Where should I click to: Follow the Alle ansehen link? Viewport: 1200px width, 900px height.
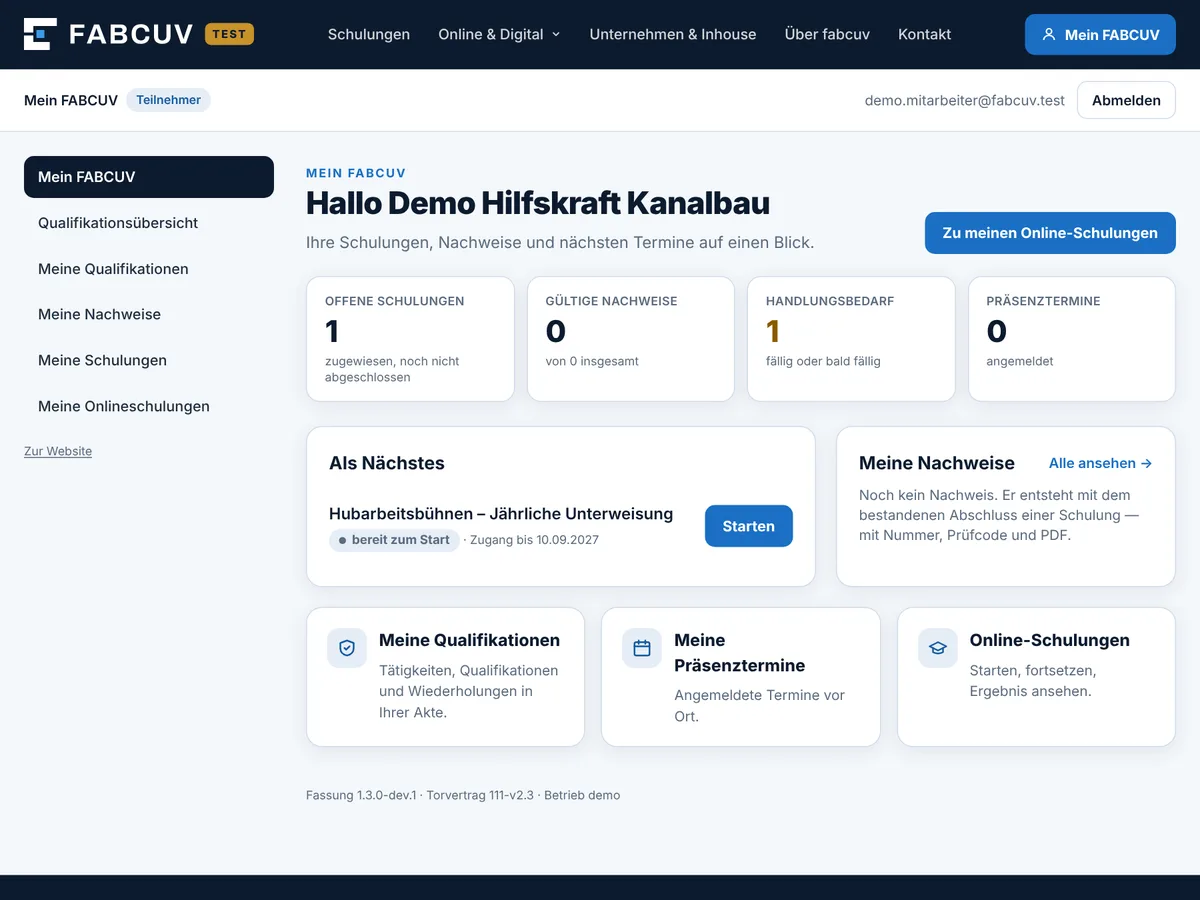pyautogui.click(x=1101, y=463)
